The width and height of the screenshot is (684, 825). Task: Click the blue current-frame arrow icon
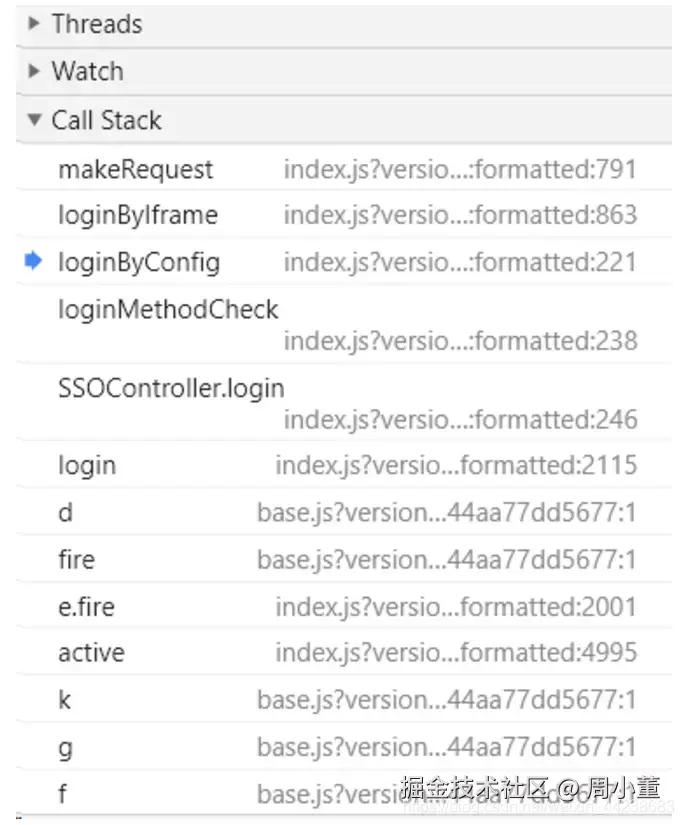click(x=33, y=262)
